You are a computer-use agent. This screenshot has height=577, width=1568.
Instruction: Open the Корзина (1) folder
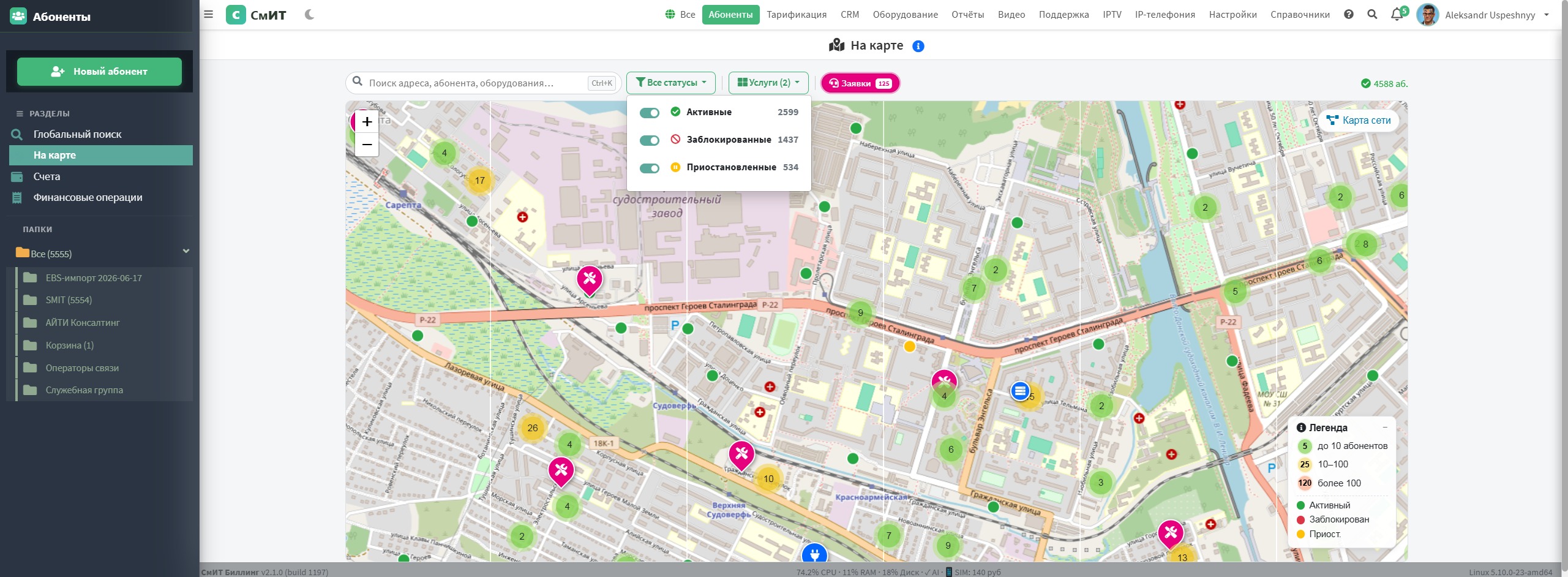(70, 345)
